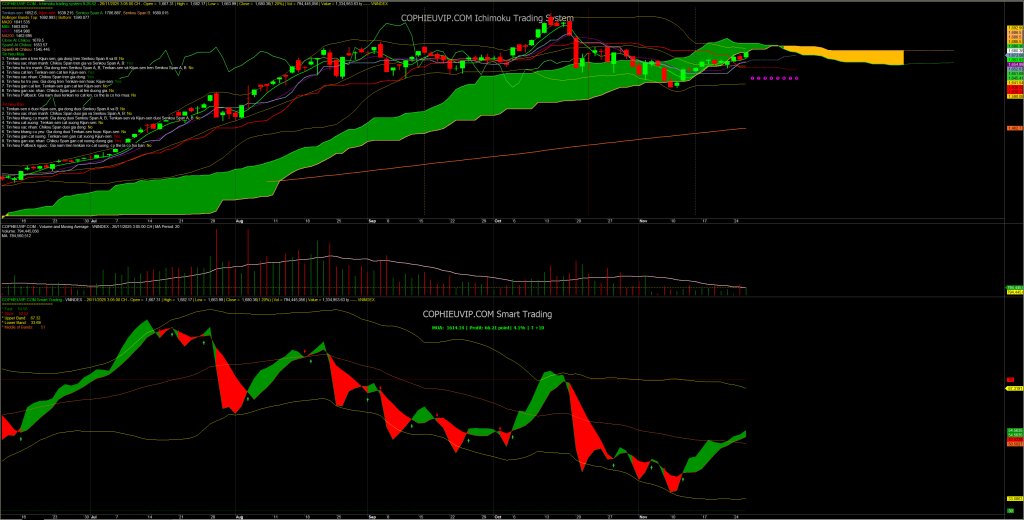
Task: Click 'Oct' on the bottom time axis
Action: point(497,516)
